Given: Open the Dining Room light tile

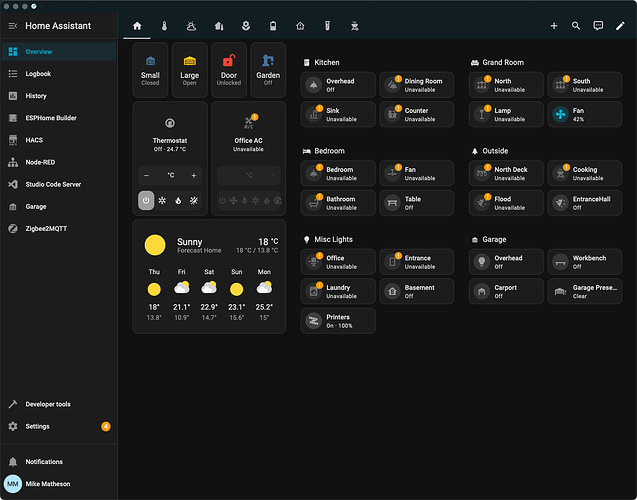Looking at the screenshot, I should [416, 85].
